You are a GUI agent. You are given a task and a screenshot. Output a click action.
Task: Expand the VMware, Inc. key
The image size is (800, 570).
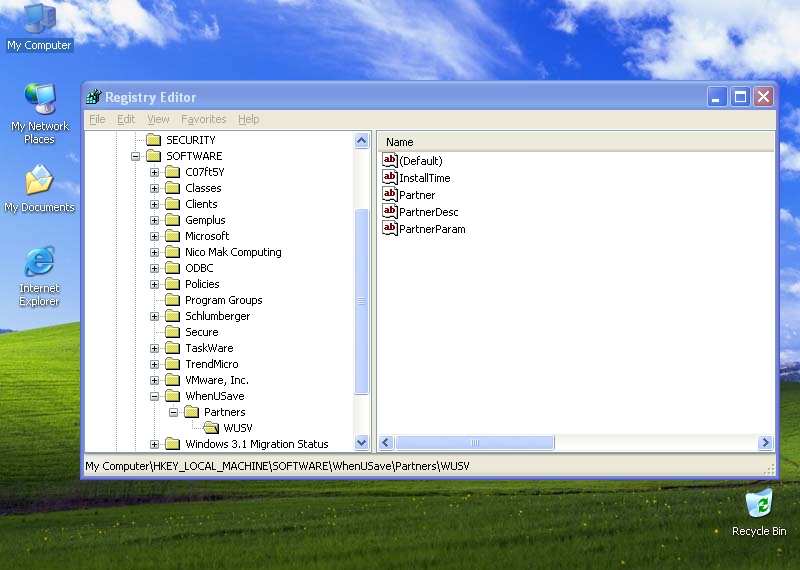coord(154,380)
